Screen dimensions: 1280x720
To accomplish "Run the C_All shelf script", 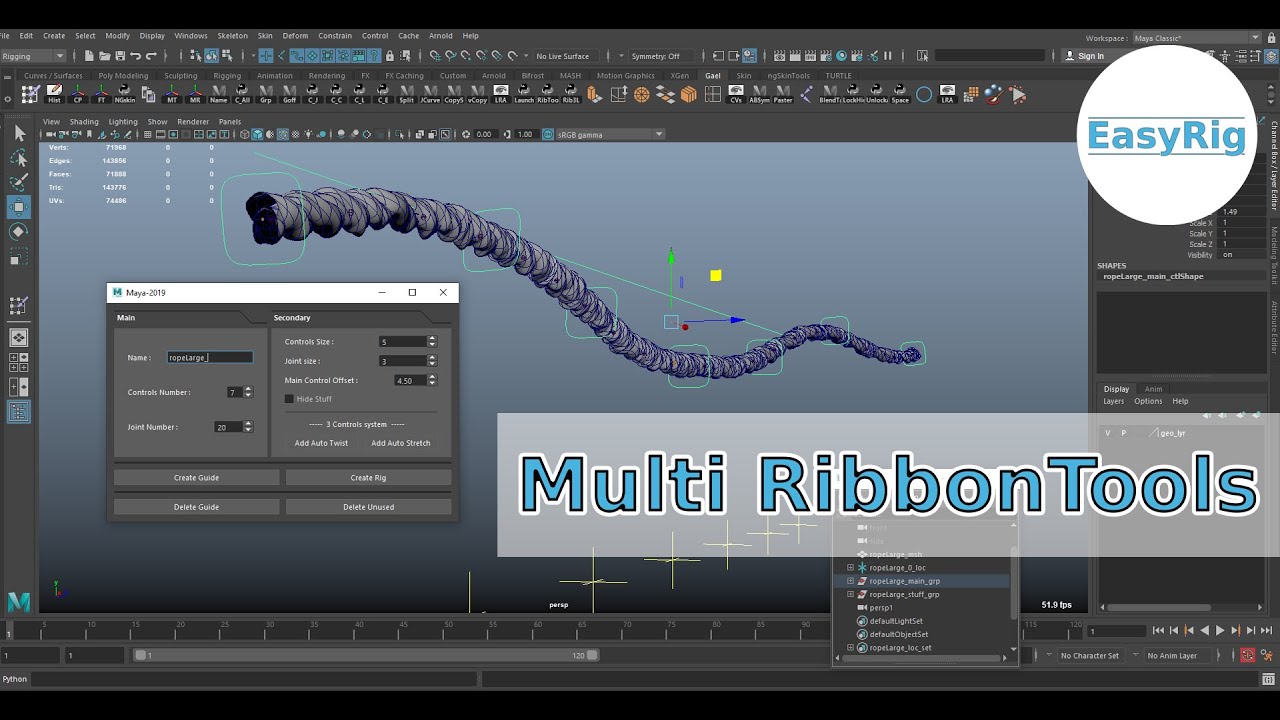I will (242, 95).
